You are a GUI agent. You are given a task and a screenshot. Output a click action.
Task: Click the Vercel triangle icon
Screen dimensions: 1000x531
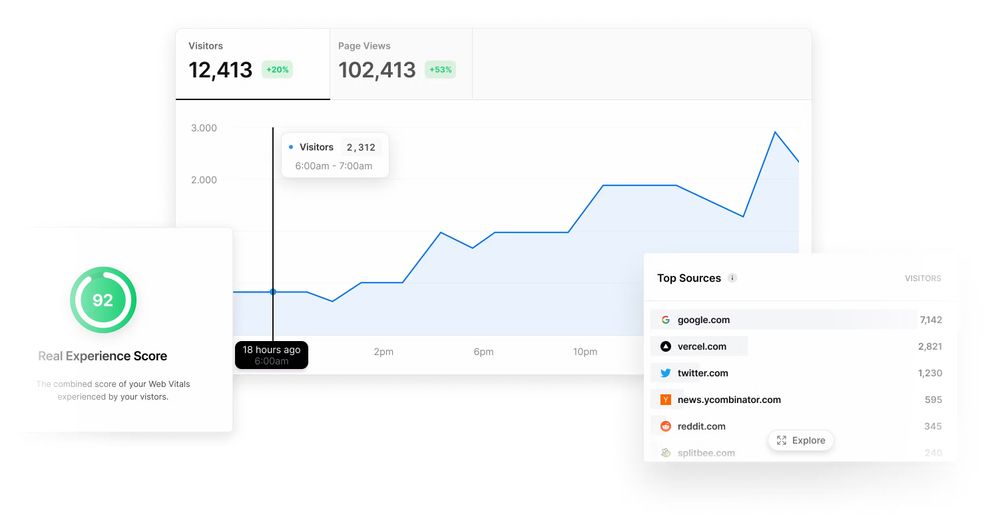[x=666, y=346]
